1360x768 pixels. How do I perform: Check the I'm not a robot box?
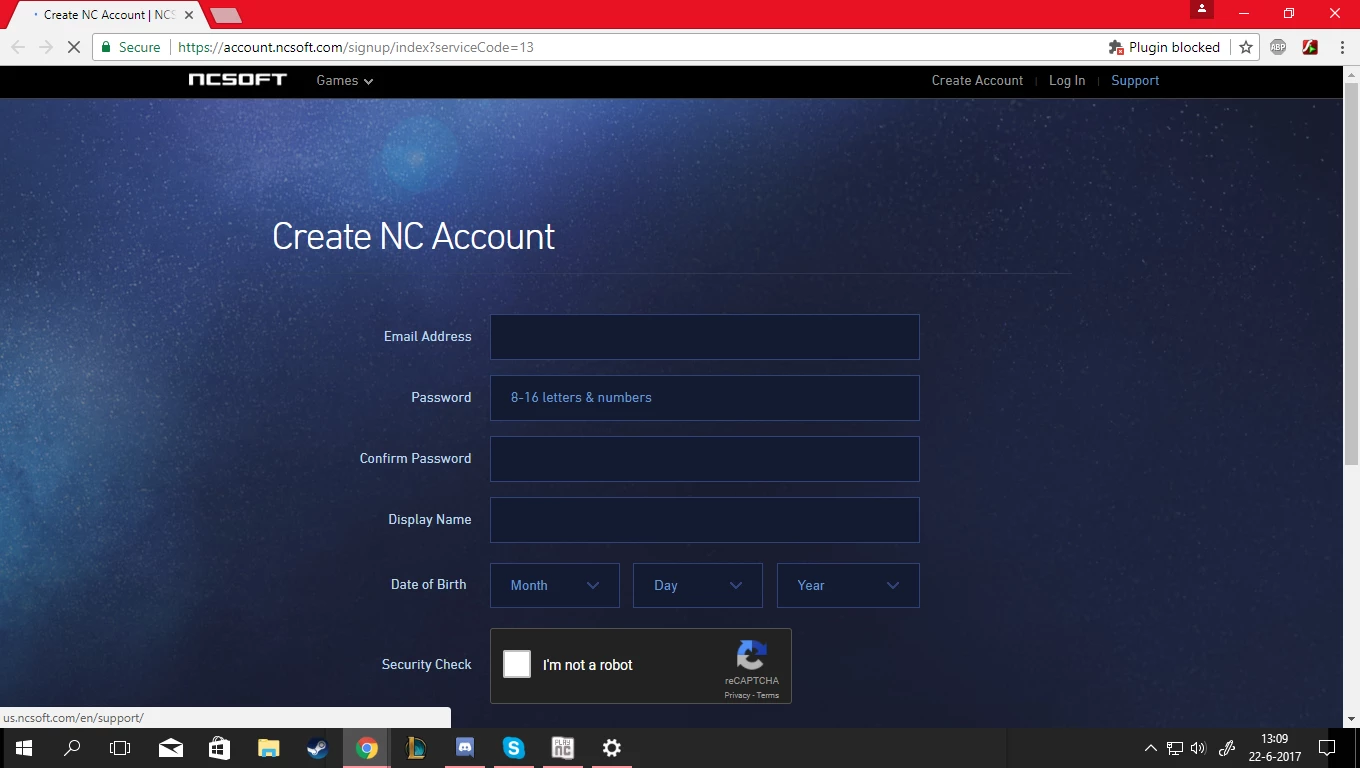pyautogui.click(x=517, y=664)
